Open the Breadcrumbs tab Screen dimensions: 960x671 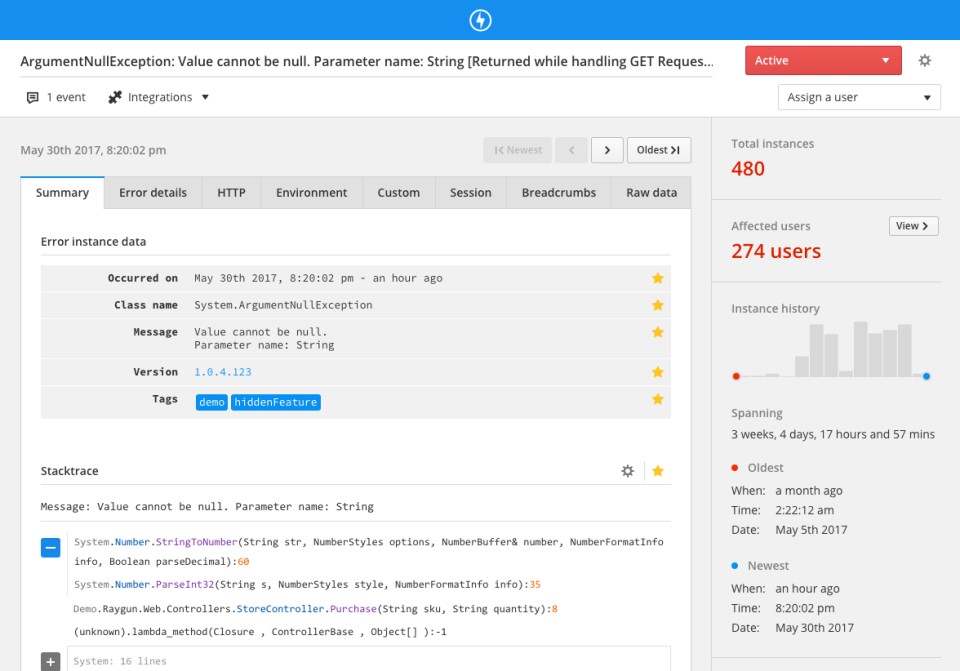pos(559,193)
